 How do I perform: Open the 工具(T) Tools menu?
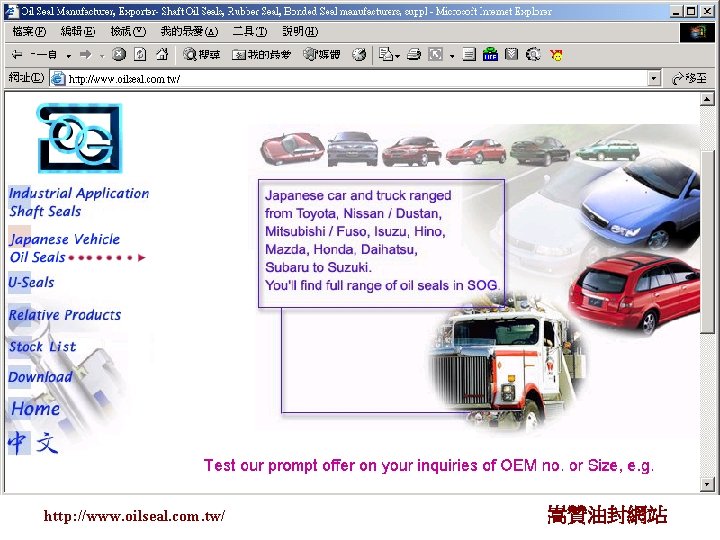click(250, 31)
